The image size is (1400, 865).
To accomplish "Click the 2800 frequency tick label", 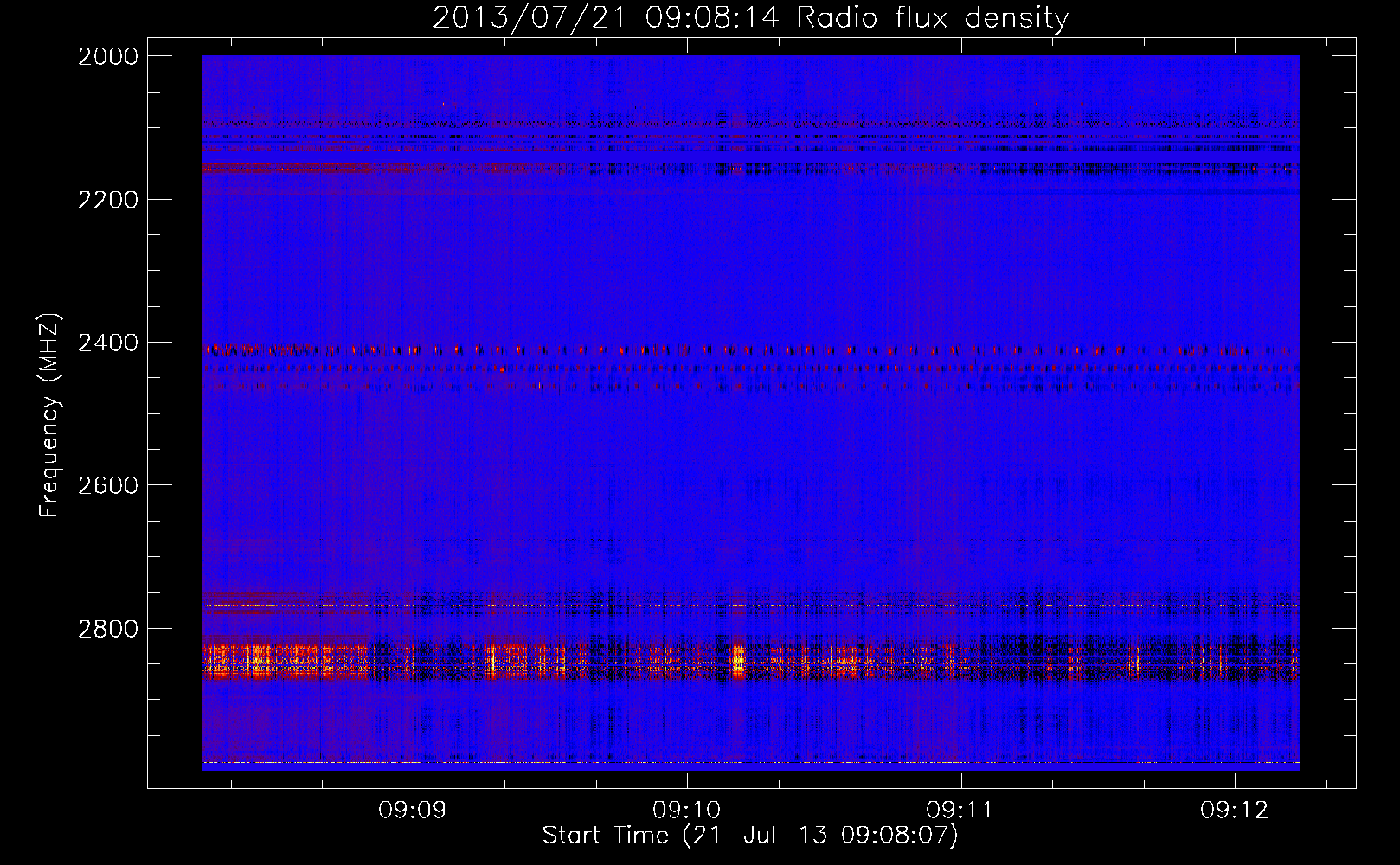I will click(108, 629).
